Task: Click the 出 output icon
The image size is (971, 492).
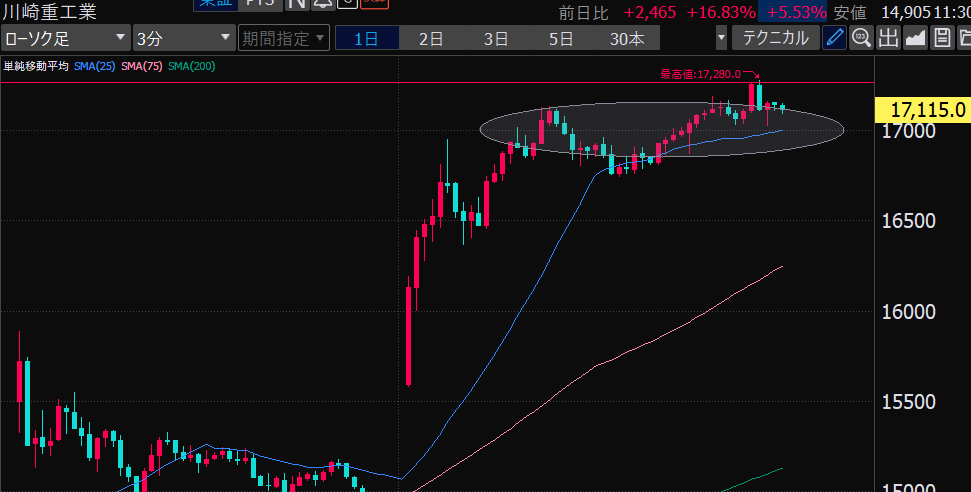Action: (888, 39)
